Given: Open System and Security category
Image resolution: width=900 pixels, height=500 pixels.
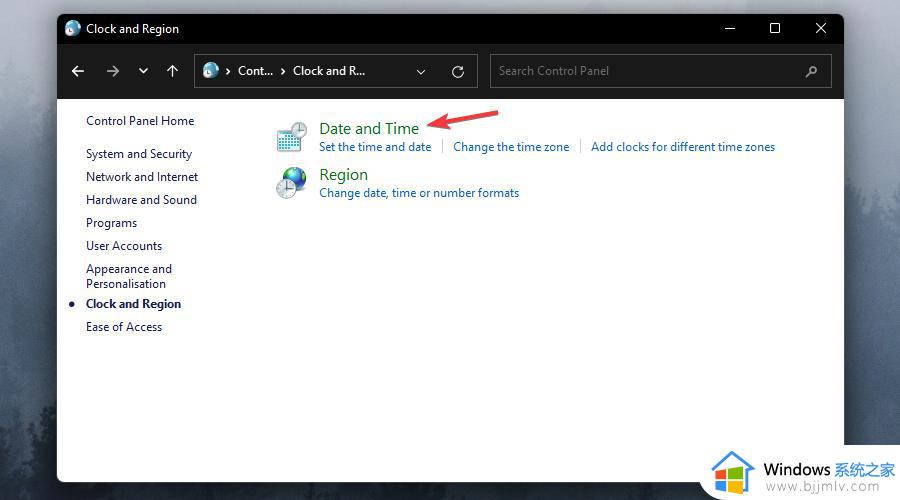Looking at the screenshot, I should [139, 154].
